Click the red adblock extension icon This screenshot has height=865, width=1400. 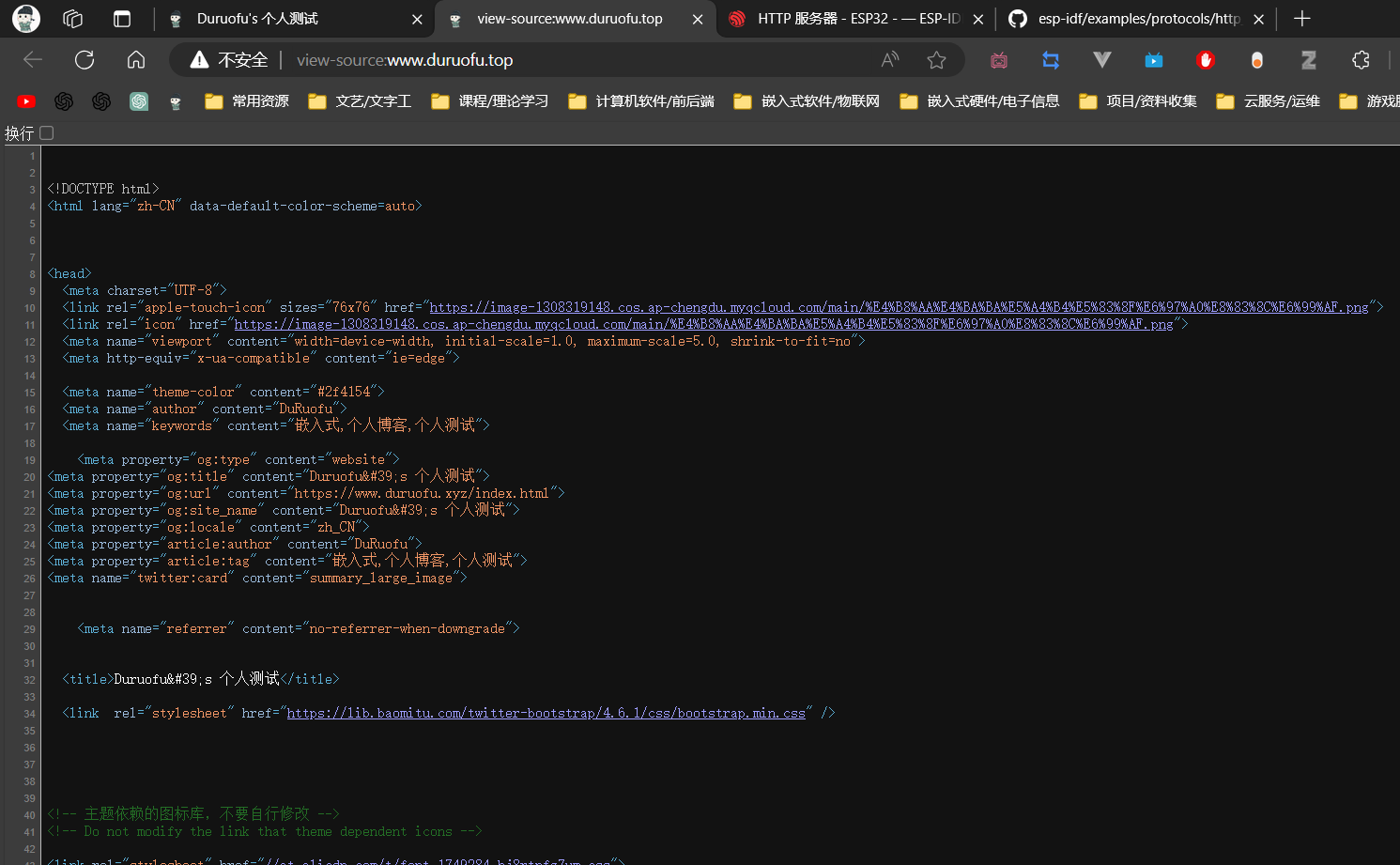point(1206,60)
